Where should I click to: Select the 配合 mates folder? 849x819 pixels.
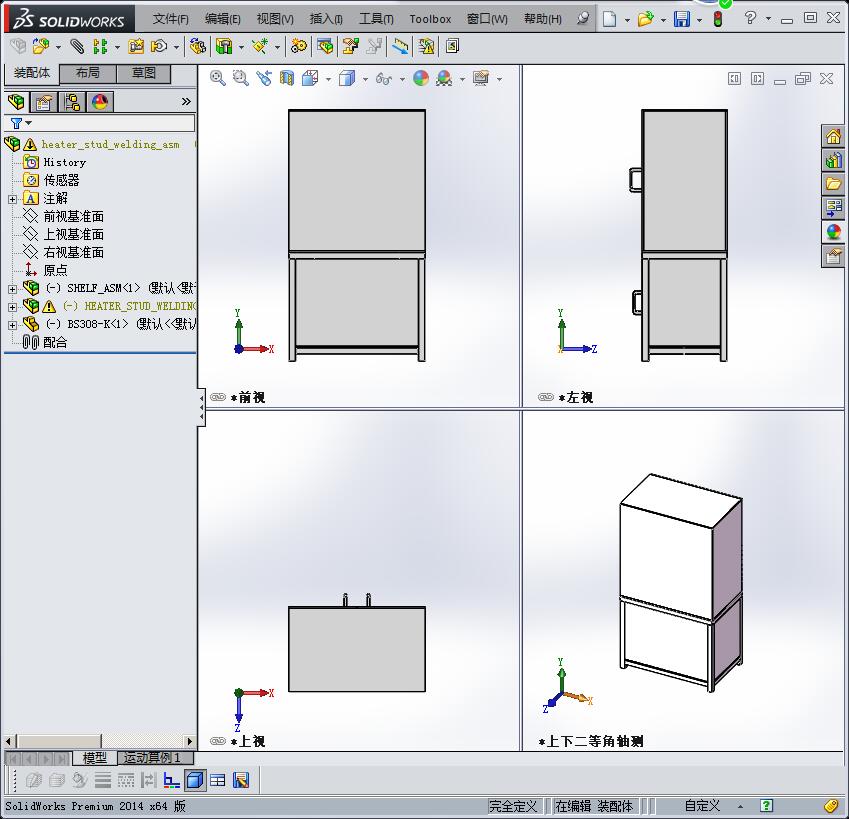55,342
